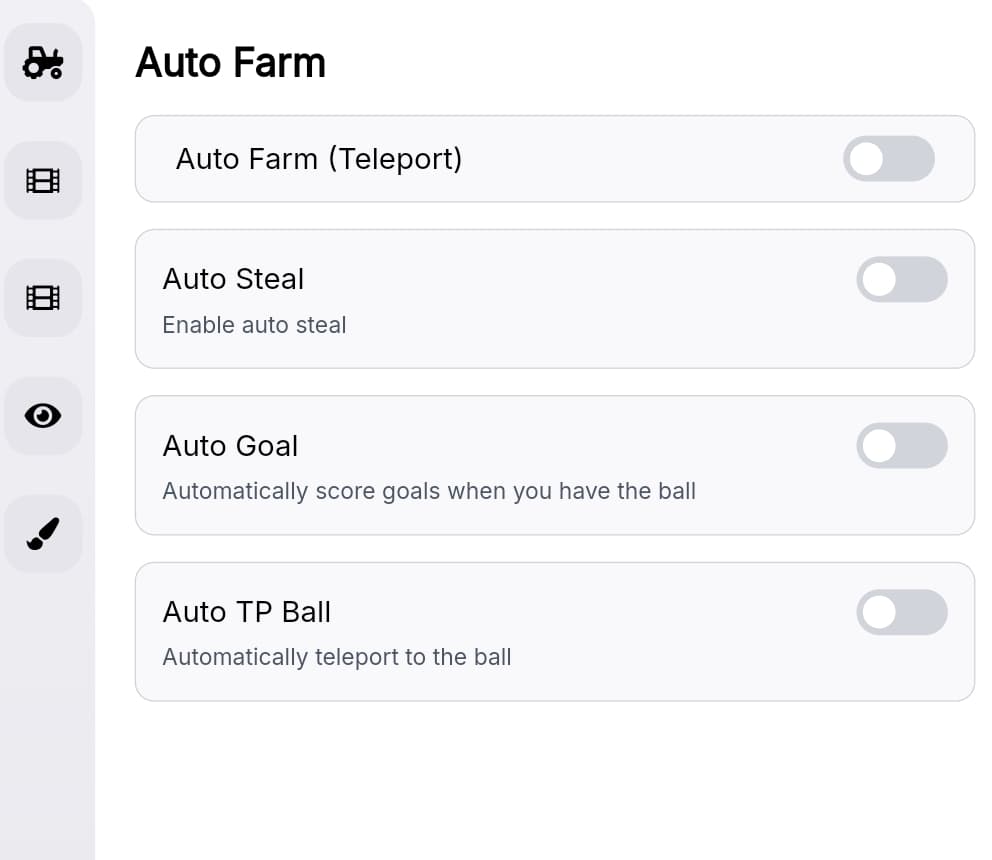
Task: Switch on Auto TP Ball
Action: 901,612
